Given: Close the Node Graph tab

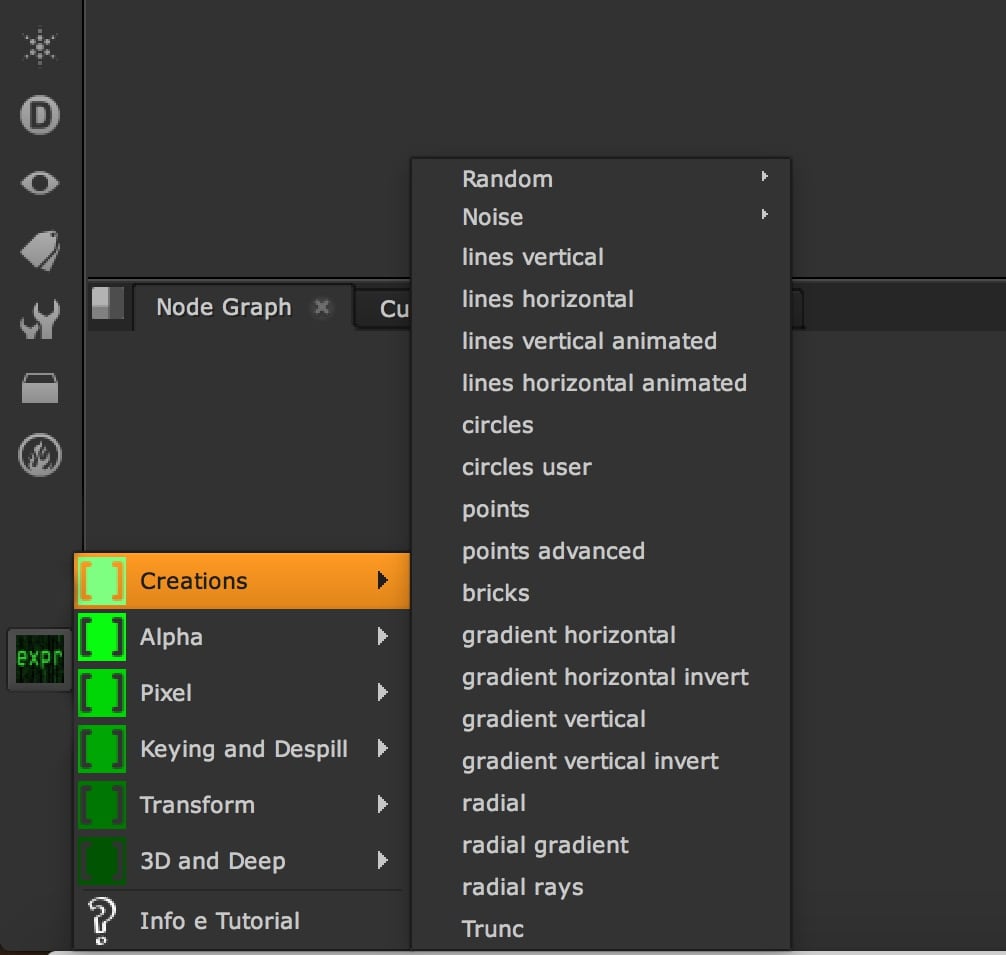Looking at the screenshot, I should click(x=322, y=307).
